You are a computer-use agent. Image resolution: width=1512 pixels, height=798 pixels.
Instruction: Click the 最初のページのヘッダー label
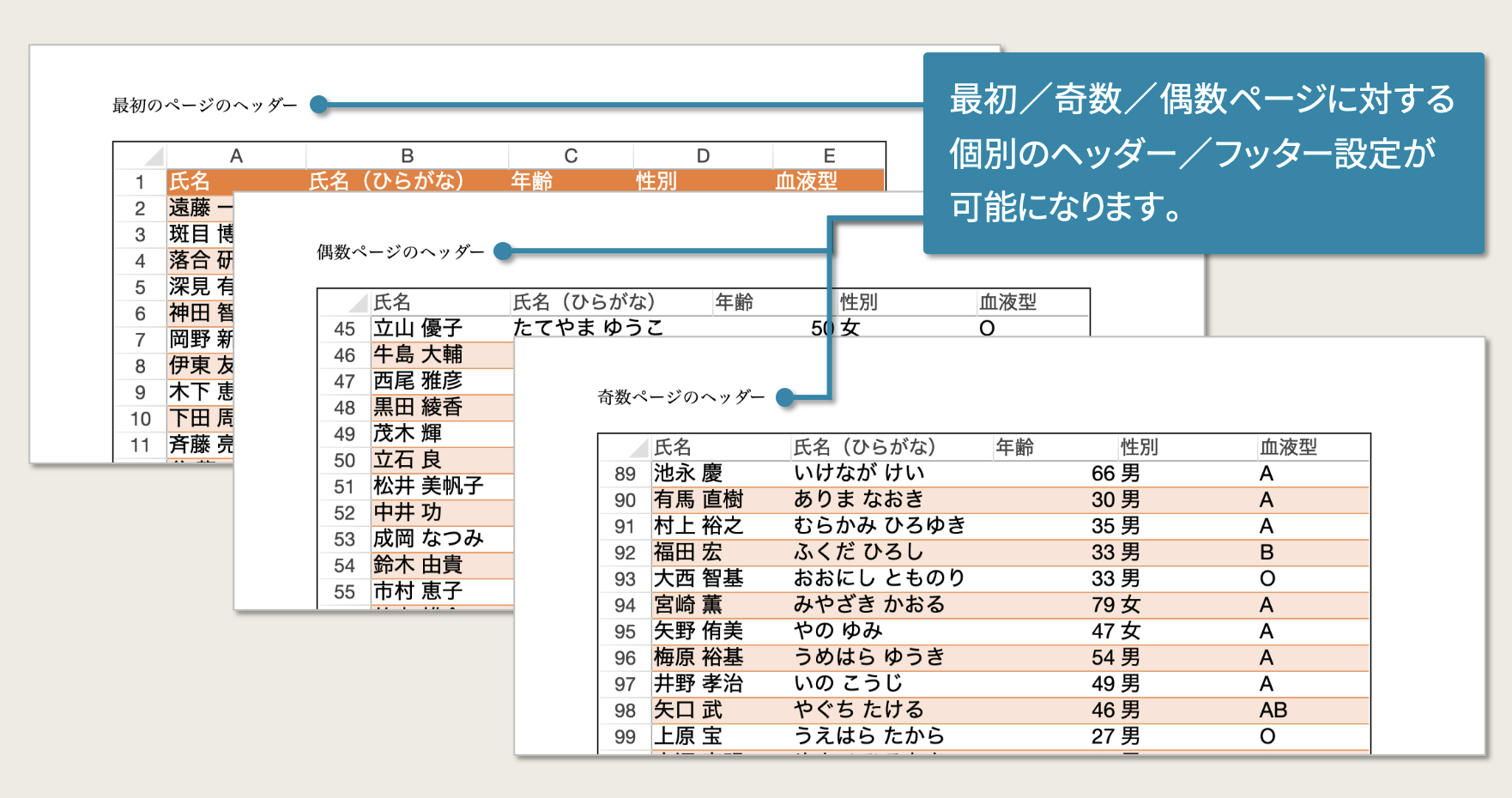[204, 105]
